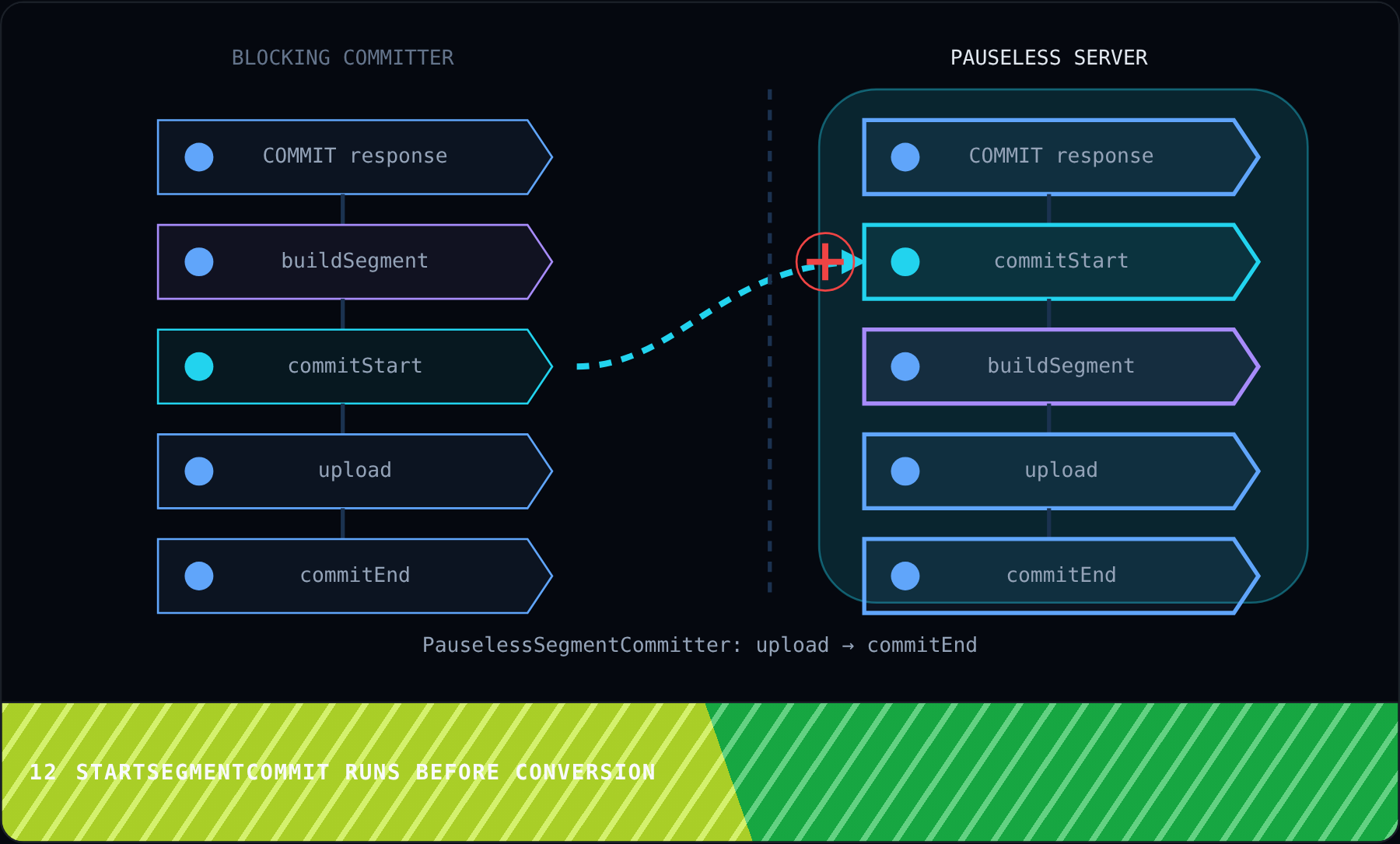Click the buildSegment step in Pauseless Server

[x=1061, y=366]
